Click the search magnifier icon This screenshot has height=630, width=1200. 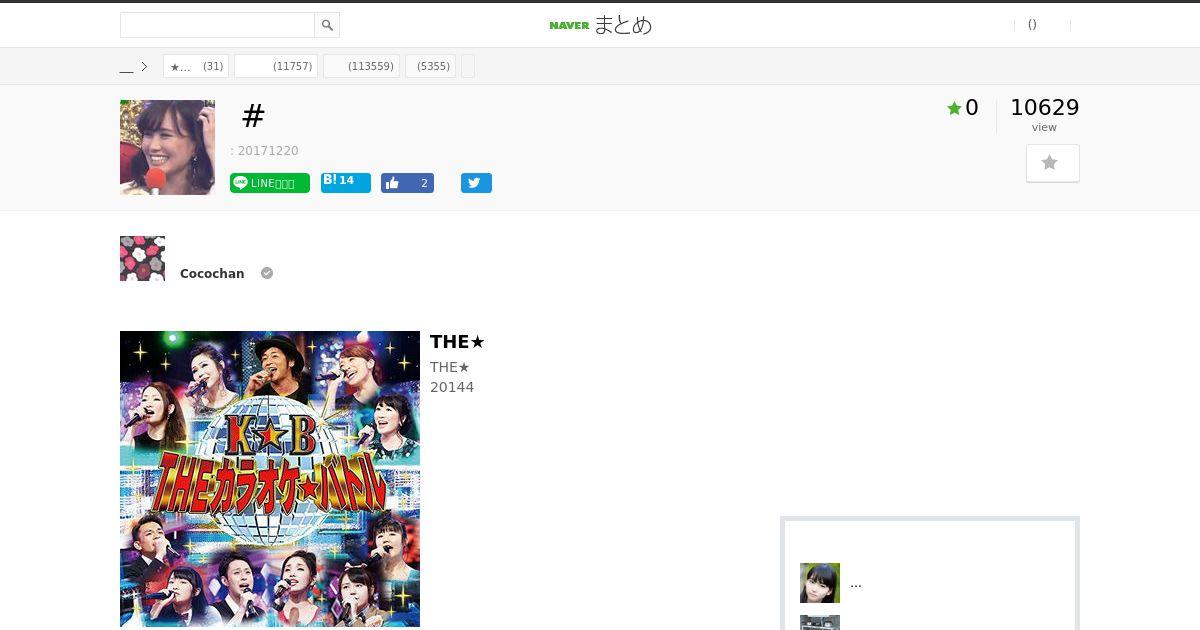327,25
